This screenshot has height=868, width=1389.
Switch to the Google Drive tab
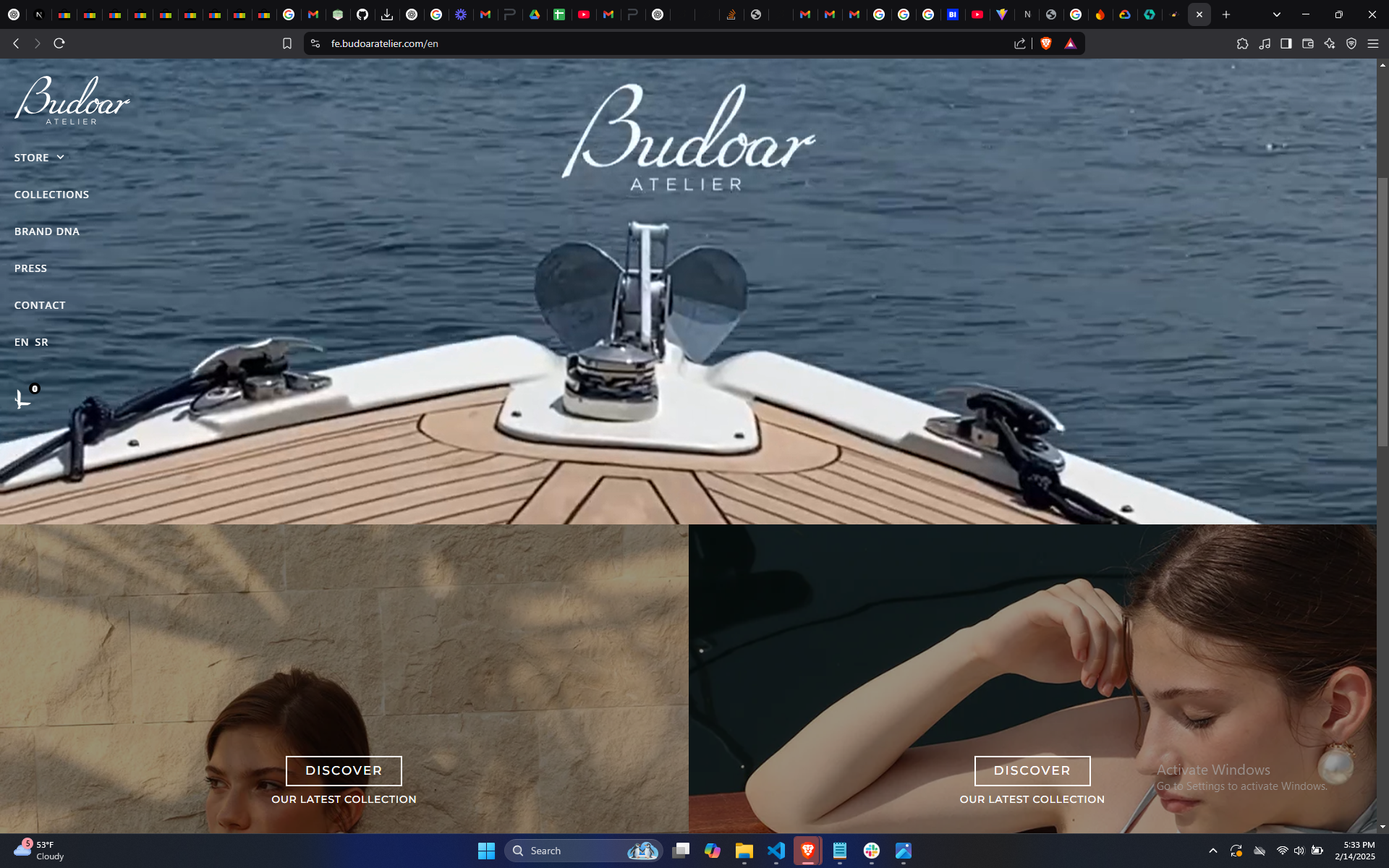tap(535, 14)
